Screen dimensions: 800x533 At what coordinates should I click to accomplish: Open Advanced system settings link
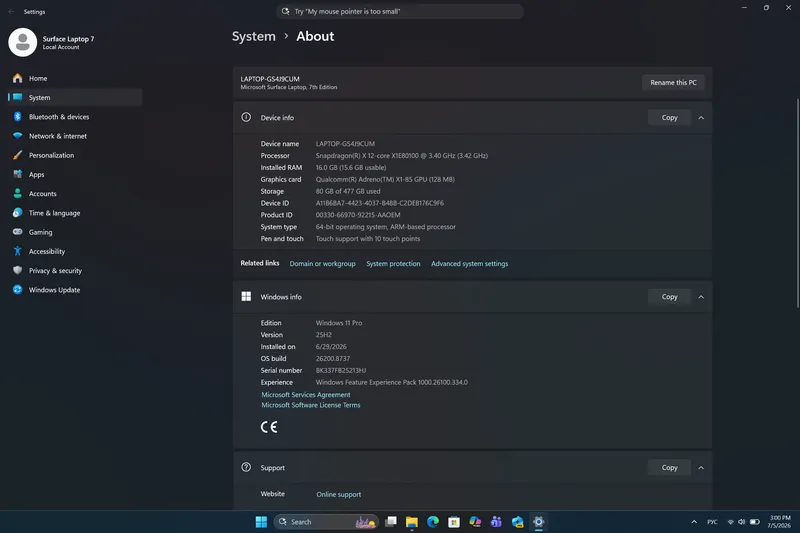tap(469, 264)
